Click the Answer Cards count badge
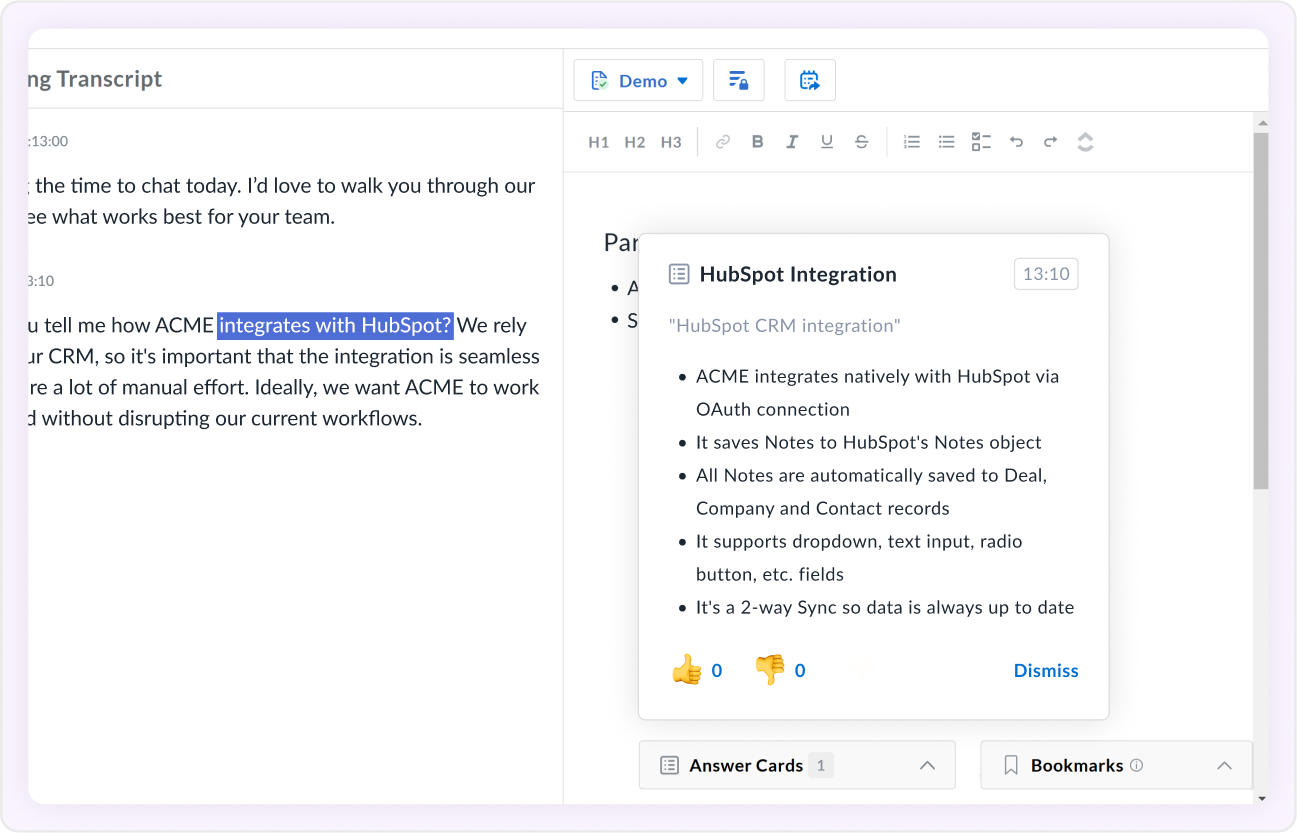 pos(821,766)
